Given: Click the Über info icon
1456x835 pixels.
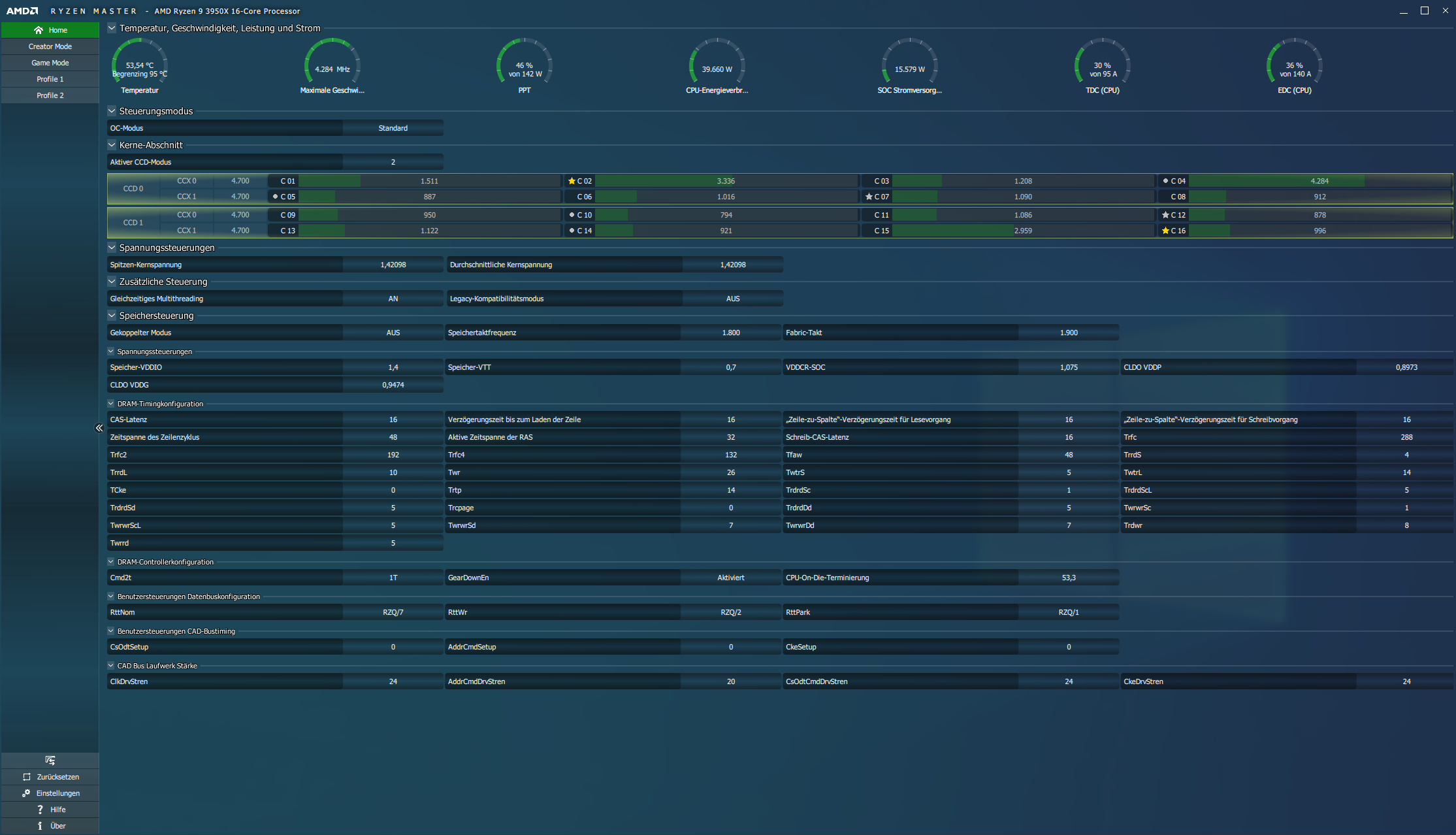Looking at the screenshot, I should (x=40, y=826).
